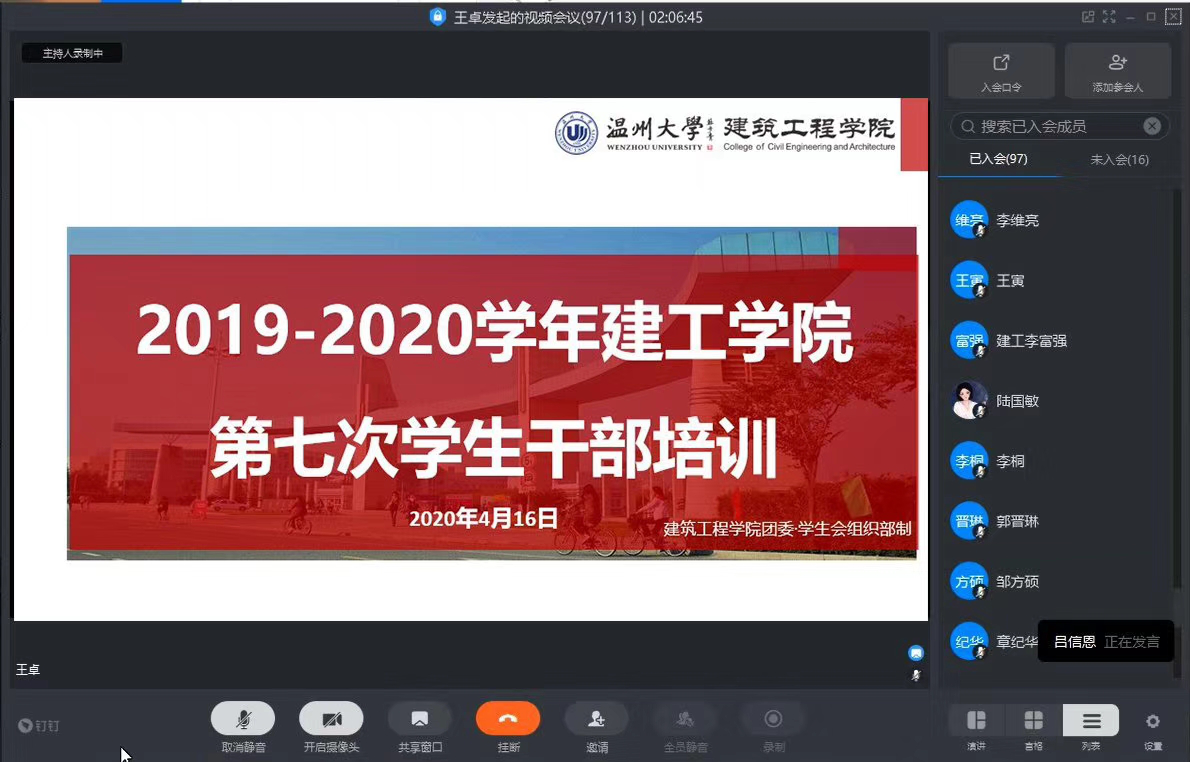Mute all participants with 全员静音
Screen dimensions: 1190x762
[x=685, y=719]
